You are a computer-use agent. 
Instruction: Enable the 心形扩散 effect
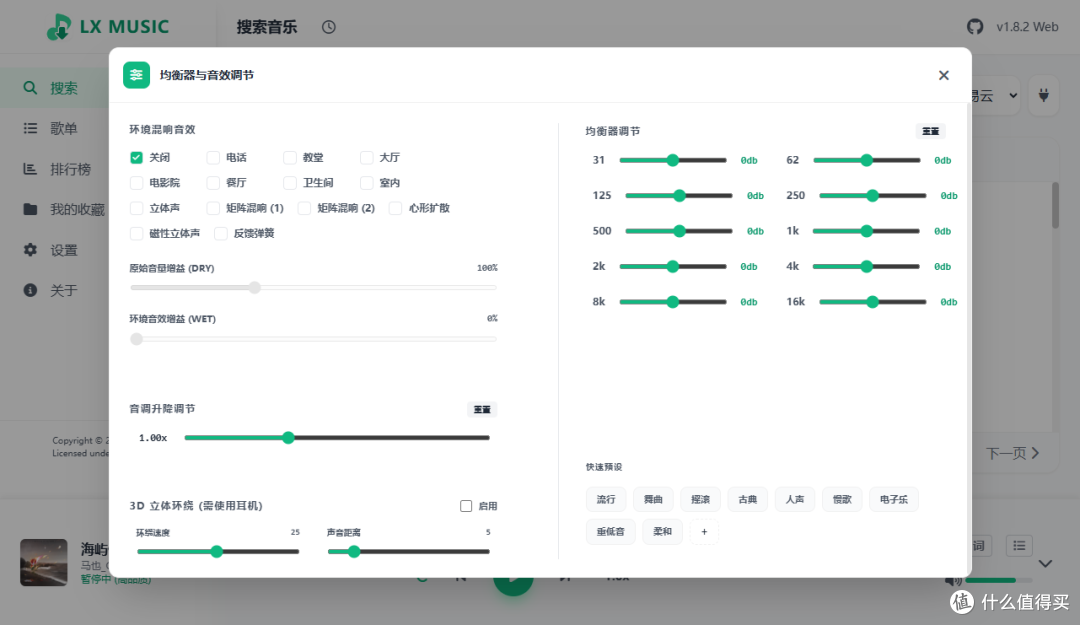tap(395, 208)
